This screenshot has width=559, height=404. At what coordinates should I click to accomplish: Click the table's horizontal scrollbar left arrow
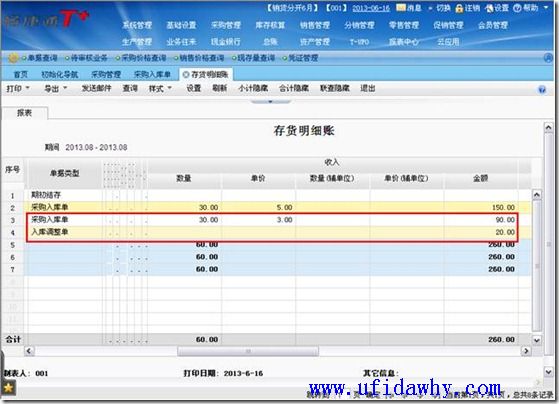(29, 351)
